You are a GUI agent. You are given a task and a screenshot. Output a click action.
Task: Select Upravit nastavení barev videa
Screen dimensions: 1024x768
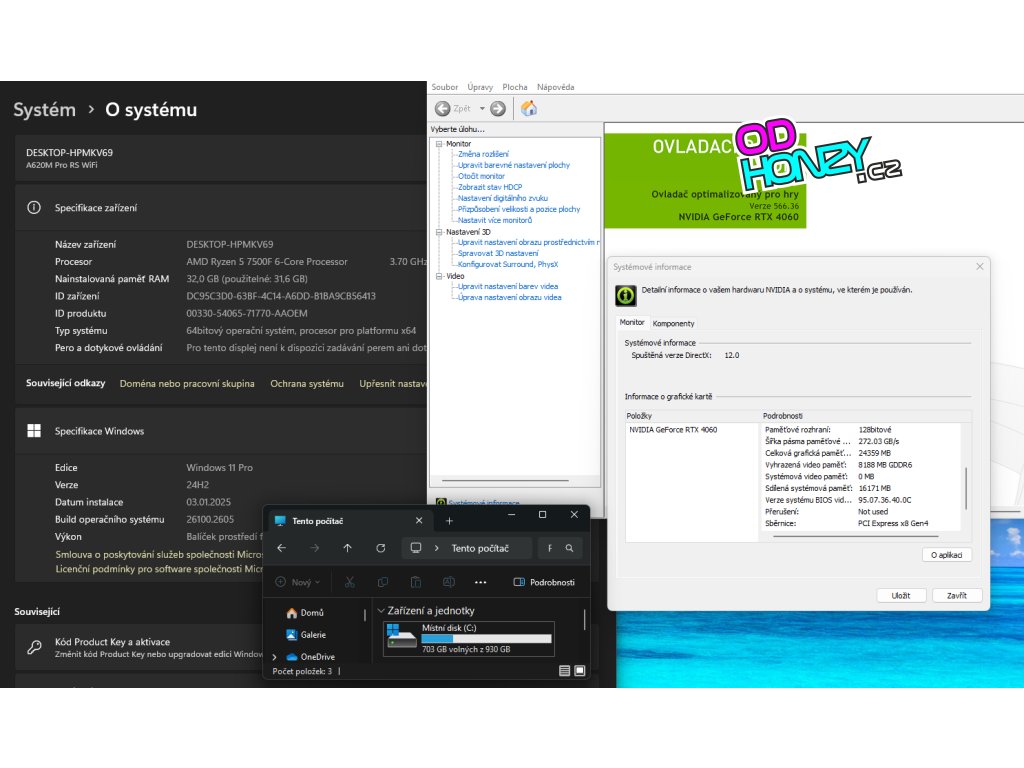(507, 286)
